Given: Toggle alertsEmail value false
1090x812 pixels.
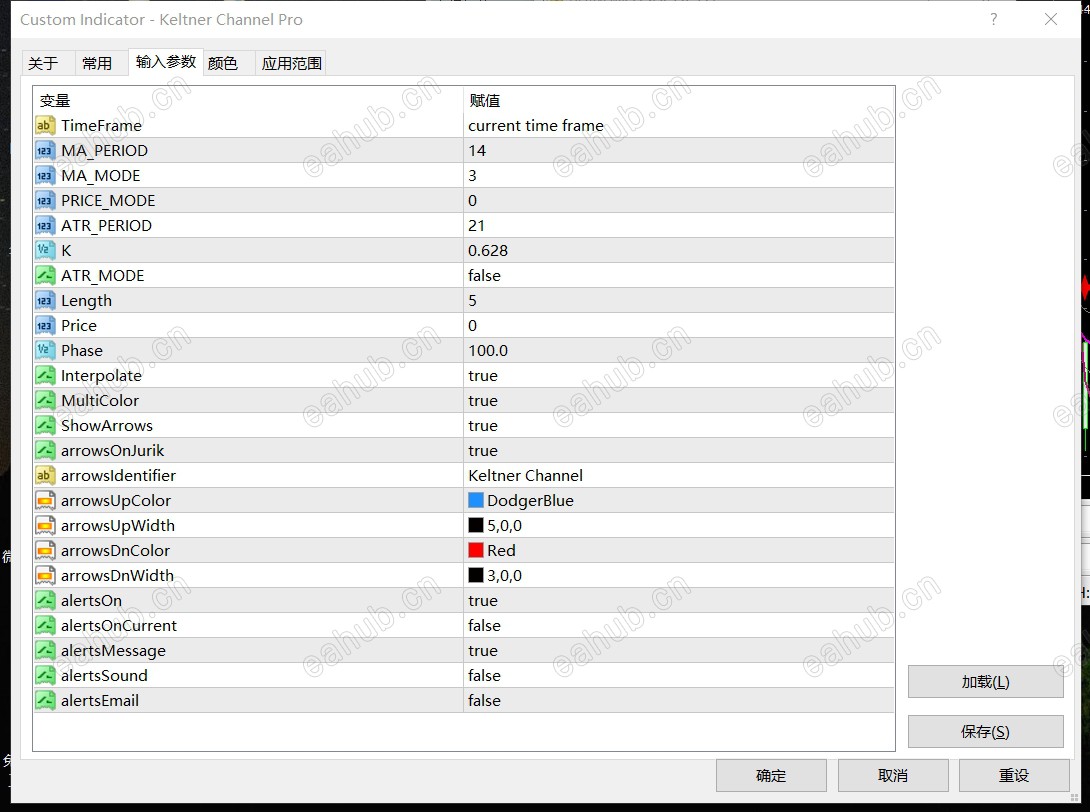Looking at the screenshot, I should click(x=485, y=701).
